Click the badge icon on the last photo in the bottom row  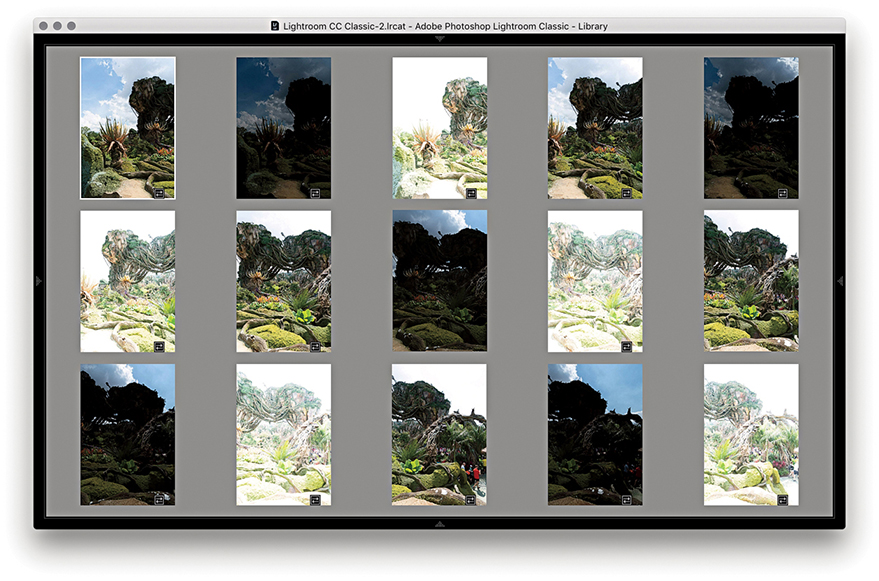click(x=782, y=499)
